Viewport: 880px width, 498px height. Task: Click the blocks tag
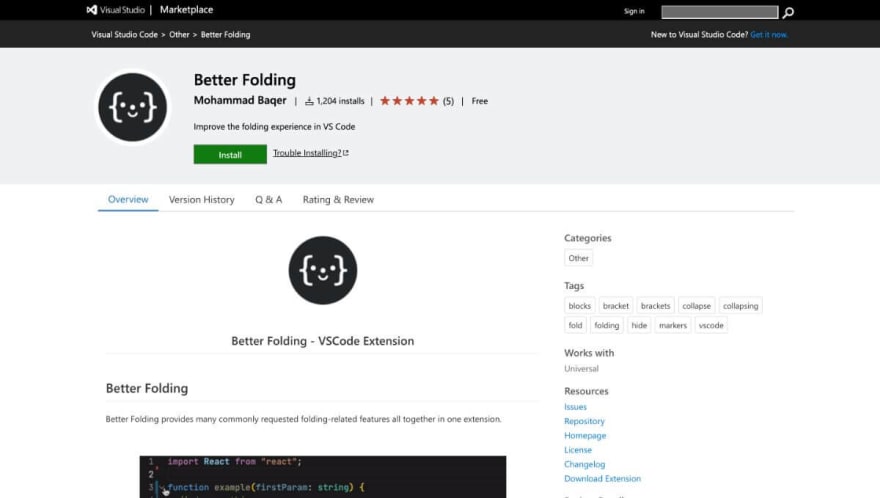[x=579, y=306]
